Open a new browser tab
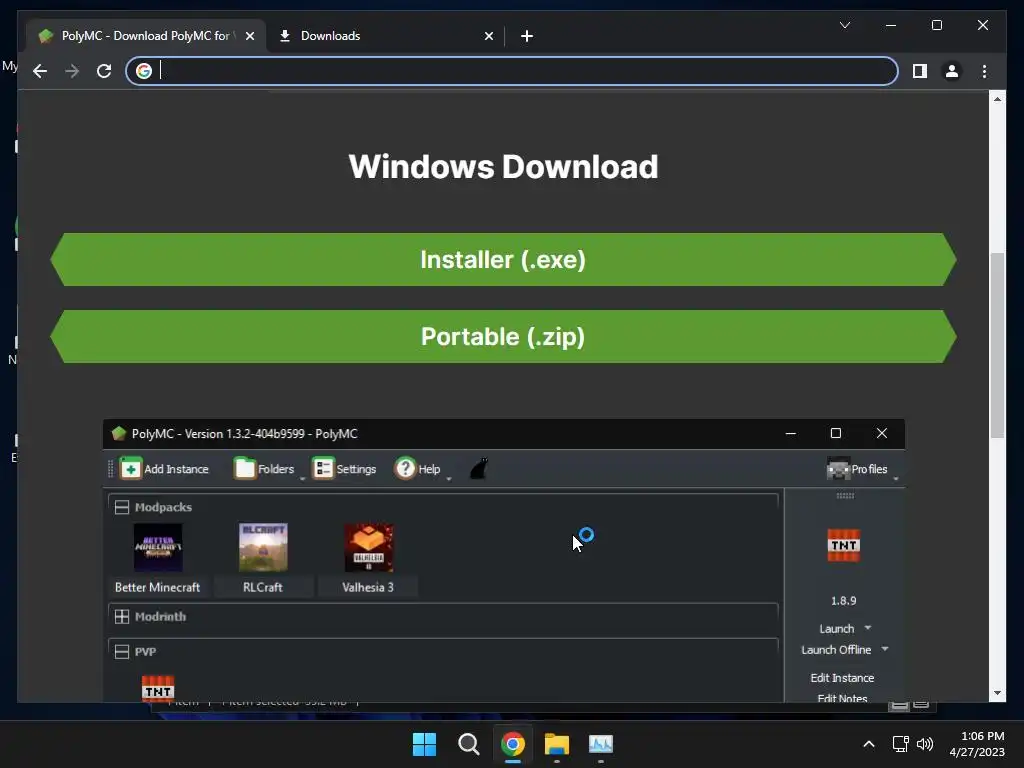This screenshot has height=768, width=1024. point(527,36)
